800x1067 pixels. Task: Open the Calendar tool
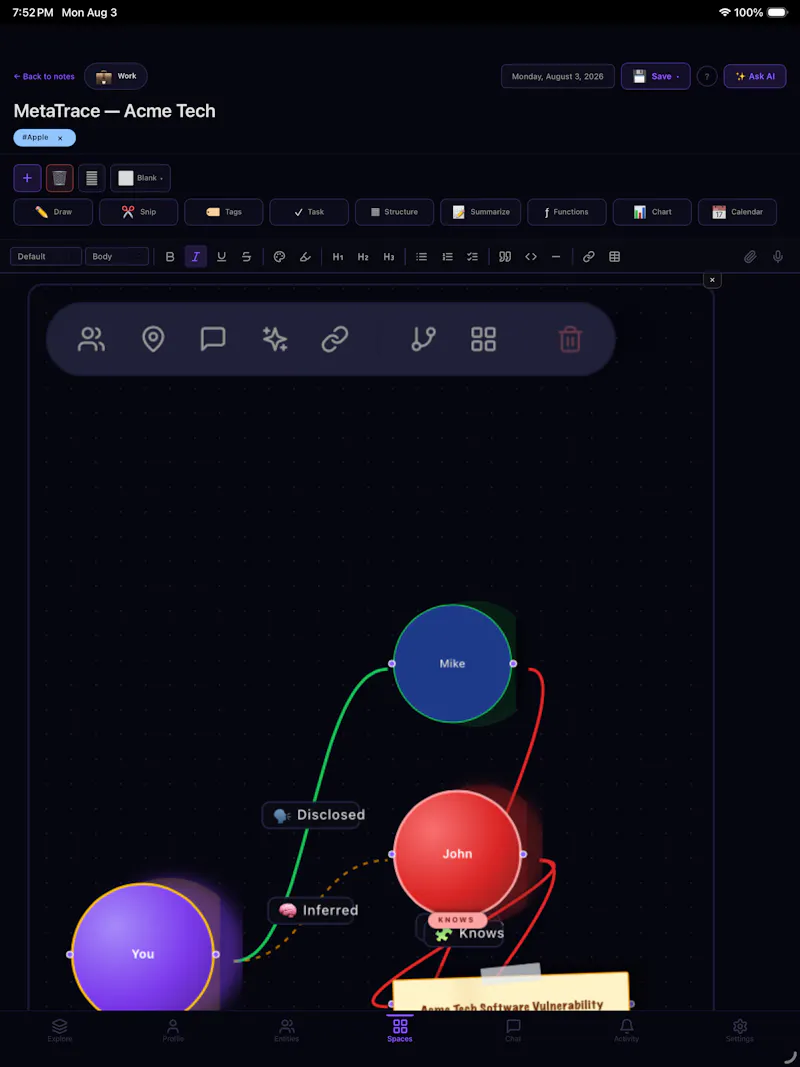[x=737, y=212]
